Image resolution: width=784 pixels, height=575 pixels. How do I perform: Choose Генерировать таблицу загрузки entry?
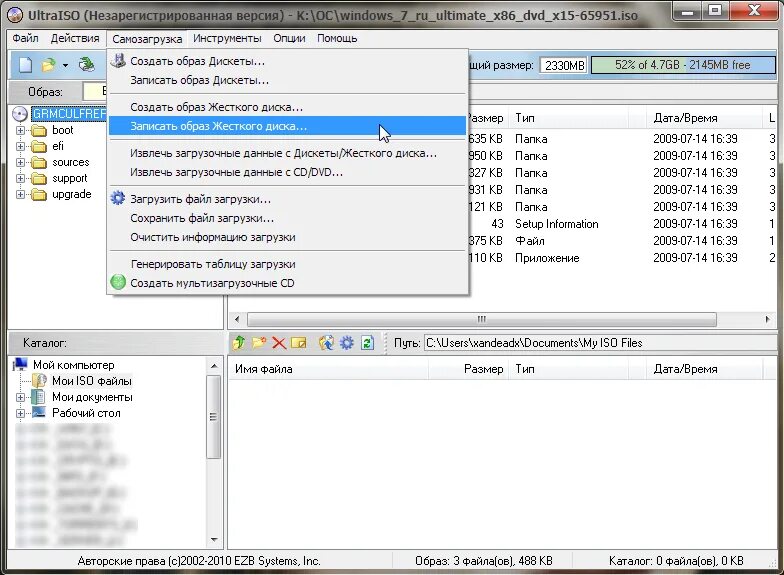coord(288,264)
